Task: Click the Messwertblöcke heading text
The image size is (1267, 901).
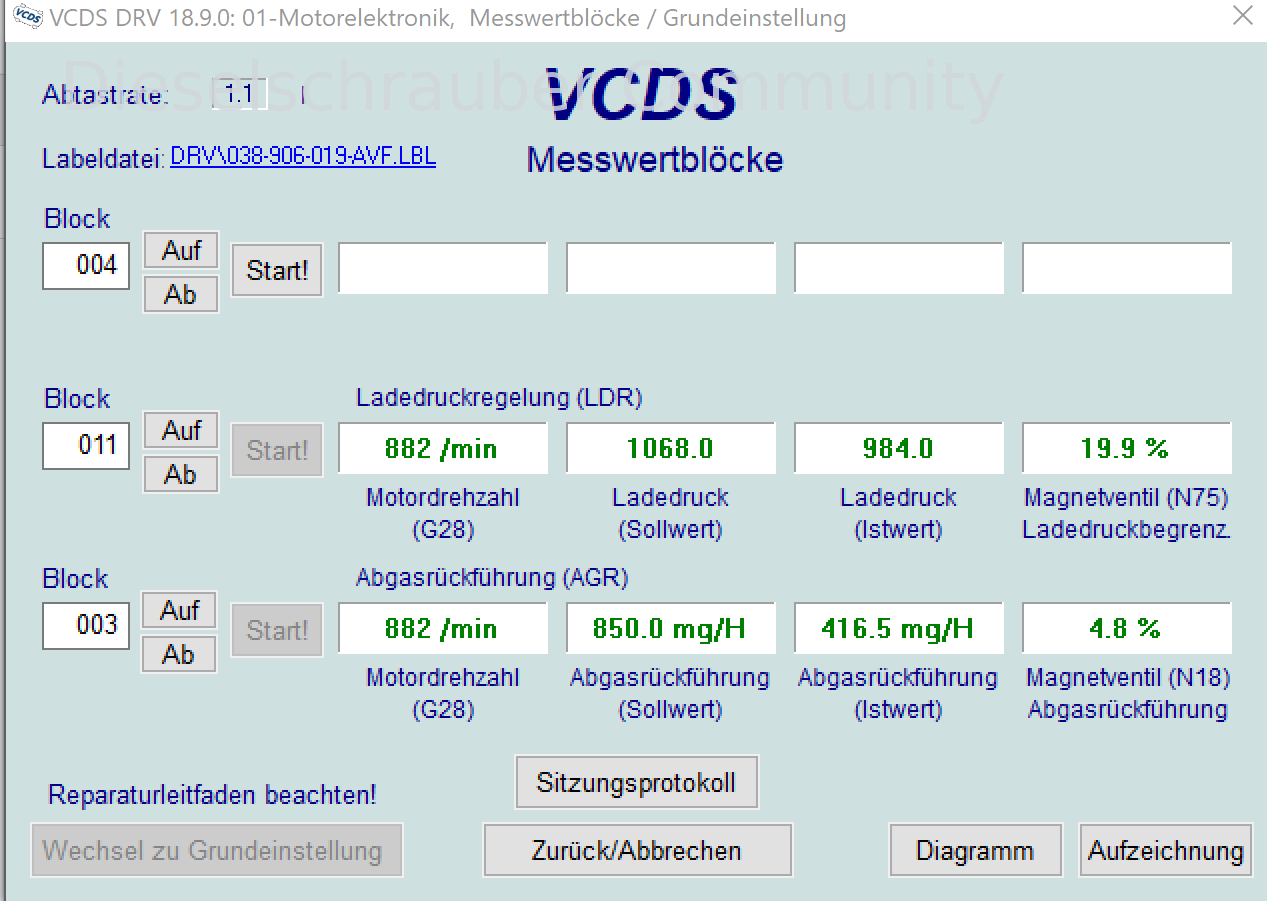Action: pyautogui.click(x=655, y=160)
